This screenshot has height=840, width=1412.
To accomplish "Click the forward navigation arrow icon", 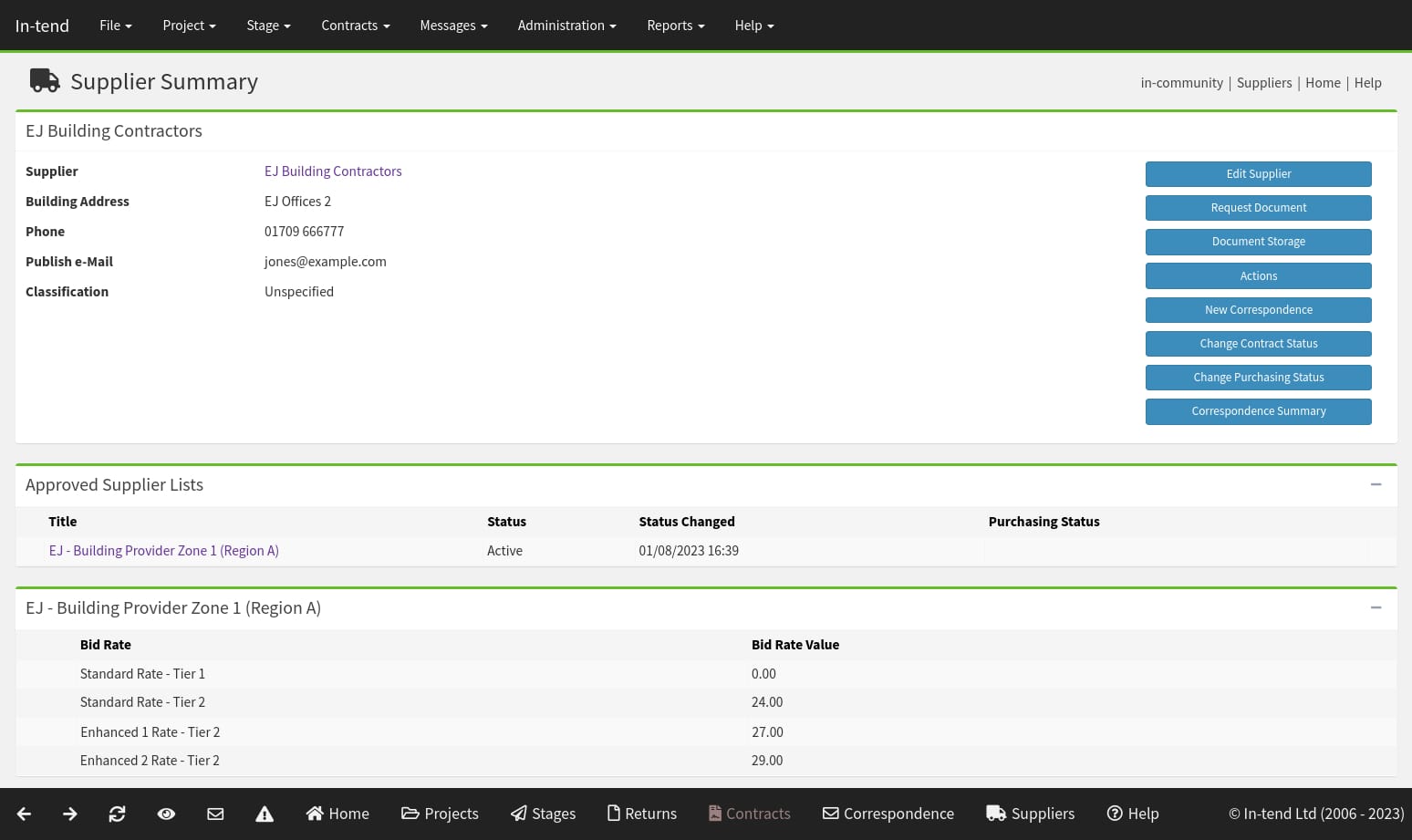I will click(x=69, y=813).
